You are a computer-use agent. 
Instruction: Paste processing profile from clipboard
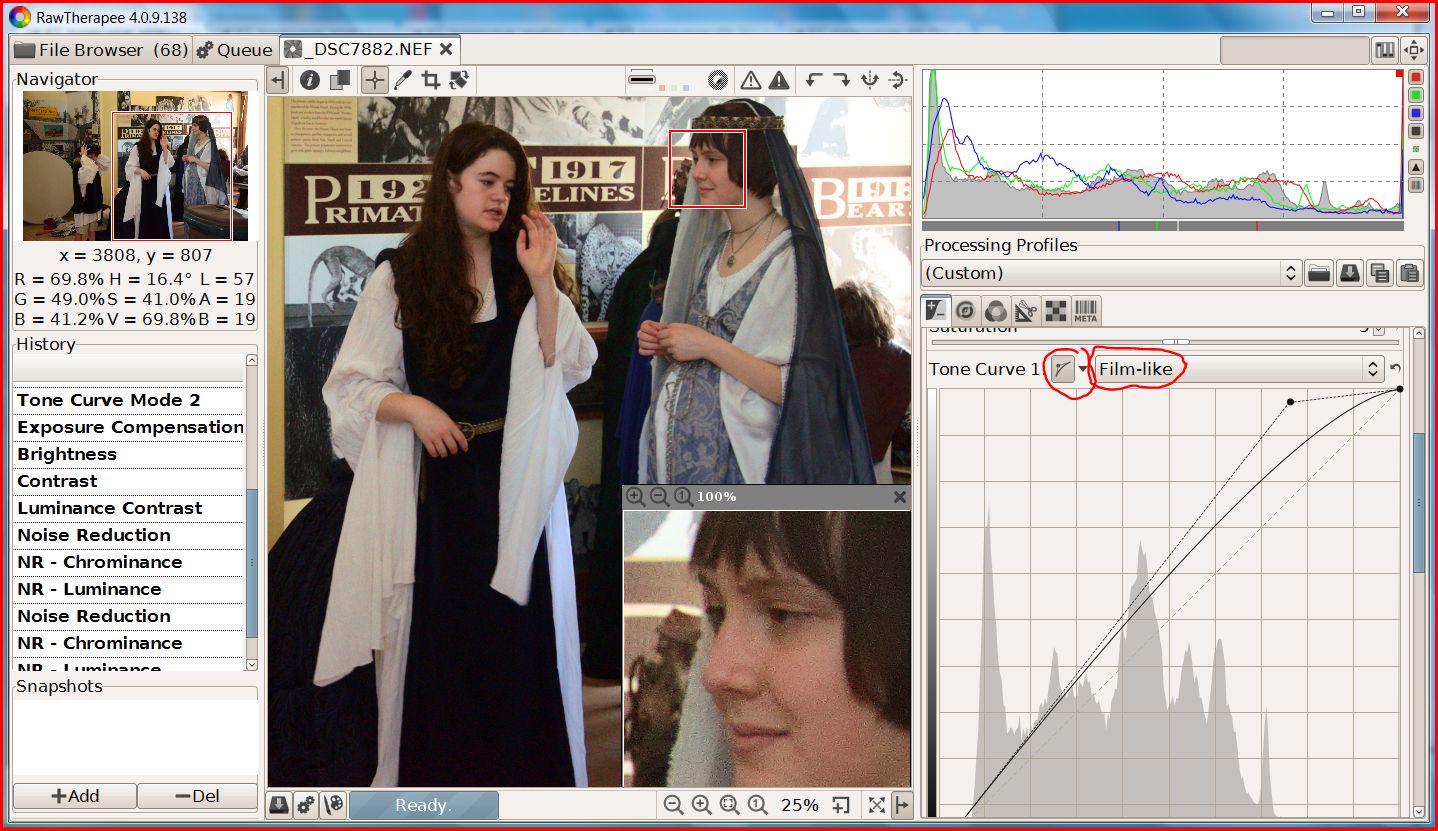coord(1409,273)
